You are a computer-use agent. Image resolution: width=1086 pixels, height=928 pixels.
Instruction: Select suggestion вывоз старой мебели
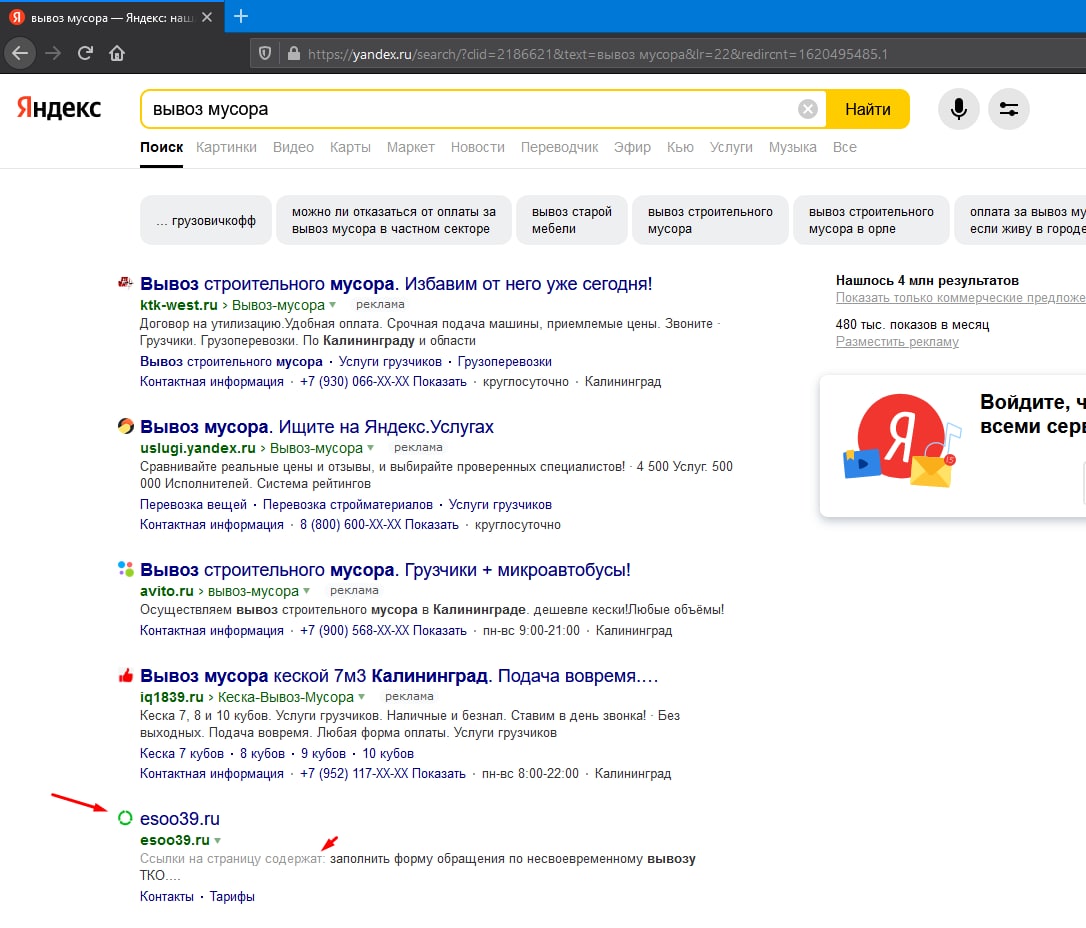pyautogui.click(x=572, y=220)
